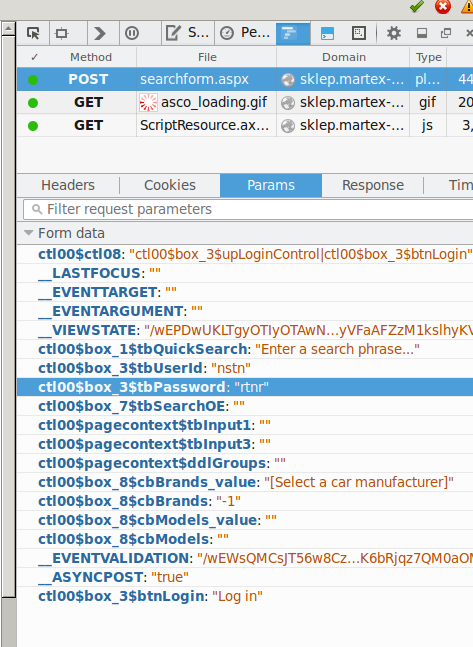Screen dimensions: 473x647
Task: Select the btnLogin "Log in" row
Action: (x=245, y=596)
